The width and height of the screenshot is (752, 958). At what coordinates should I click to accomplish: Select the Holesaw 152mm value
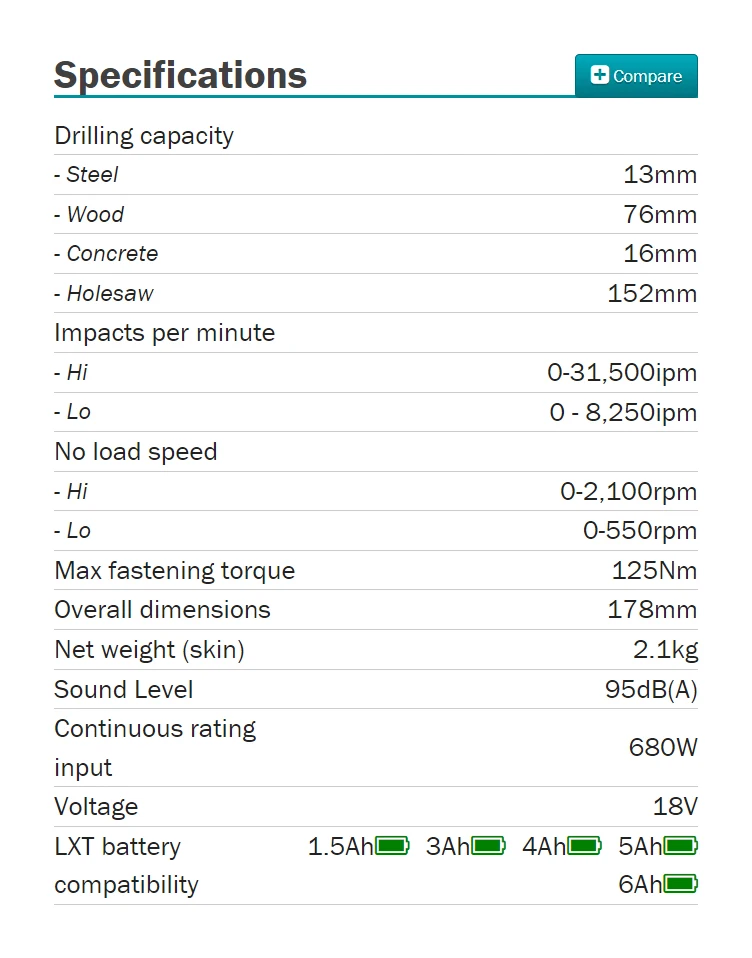(x=652, y=294)
